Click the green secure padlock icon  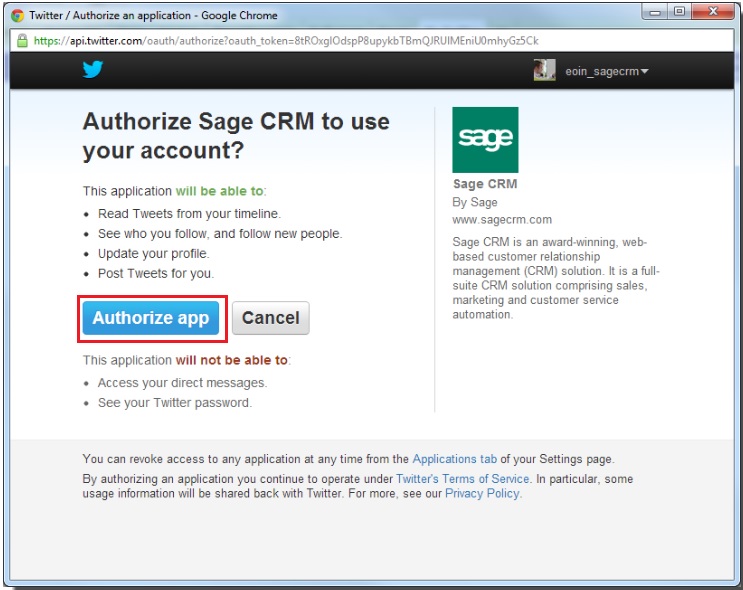click(22, 41)
